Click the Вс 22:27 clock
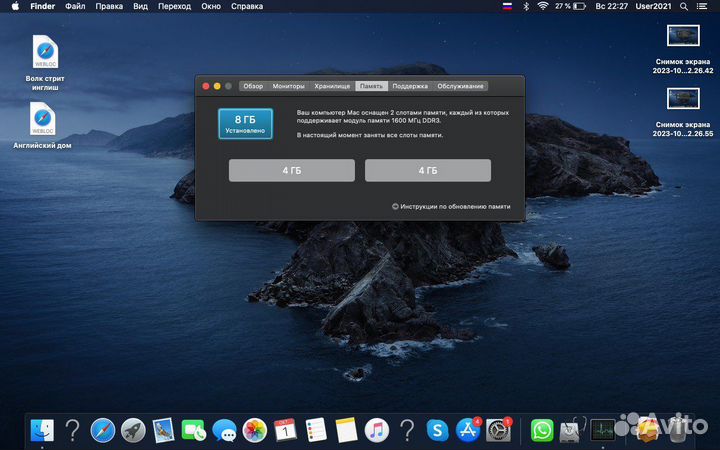The image size is (720, 450). point(611,6)
